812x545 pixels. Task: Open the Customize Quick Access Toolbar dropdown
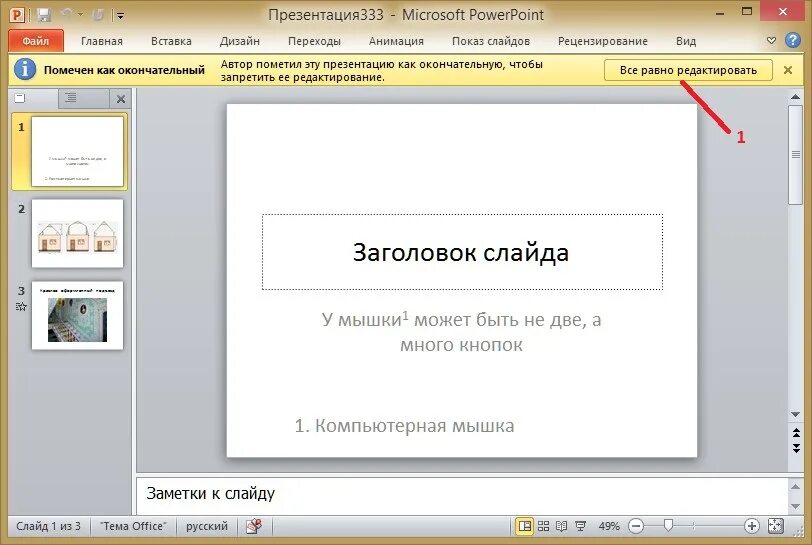tap(120, 16)
